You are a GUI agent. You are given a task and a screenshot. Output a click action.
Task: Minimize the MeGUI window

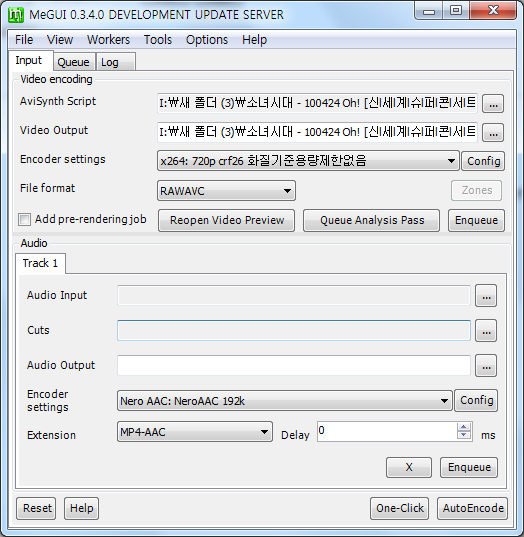click(429, 11)
